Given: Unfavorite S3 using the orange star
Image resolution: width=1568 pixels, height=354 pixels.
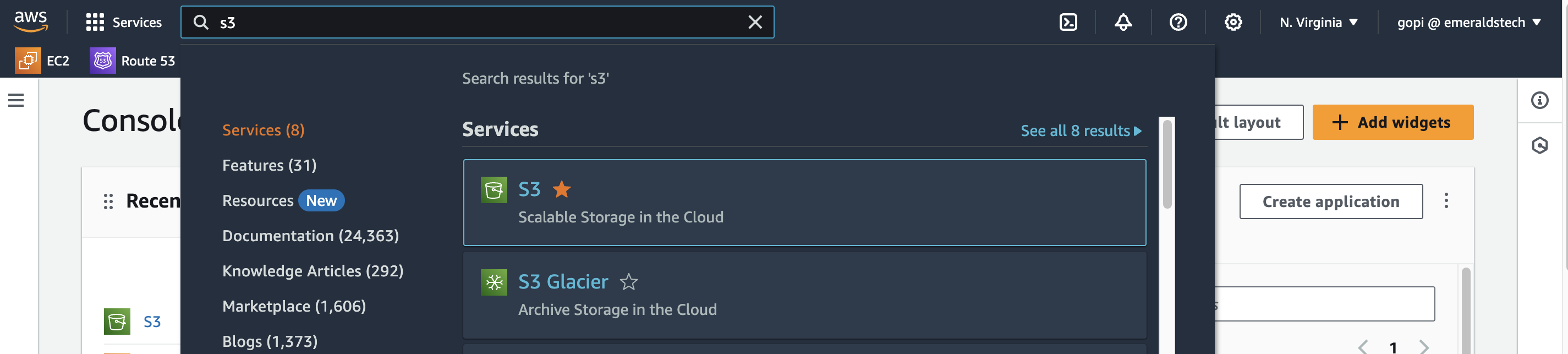Looking at the screenshot, I should (561, 189).
